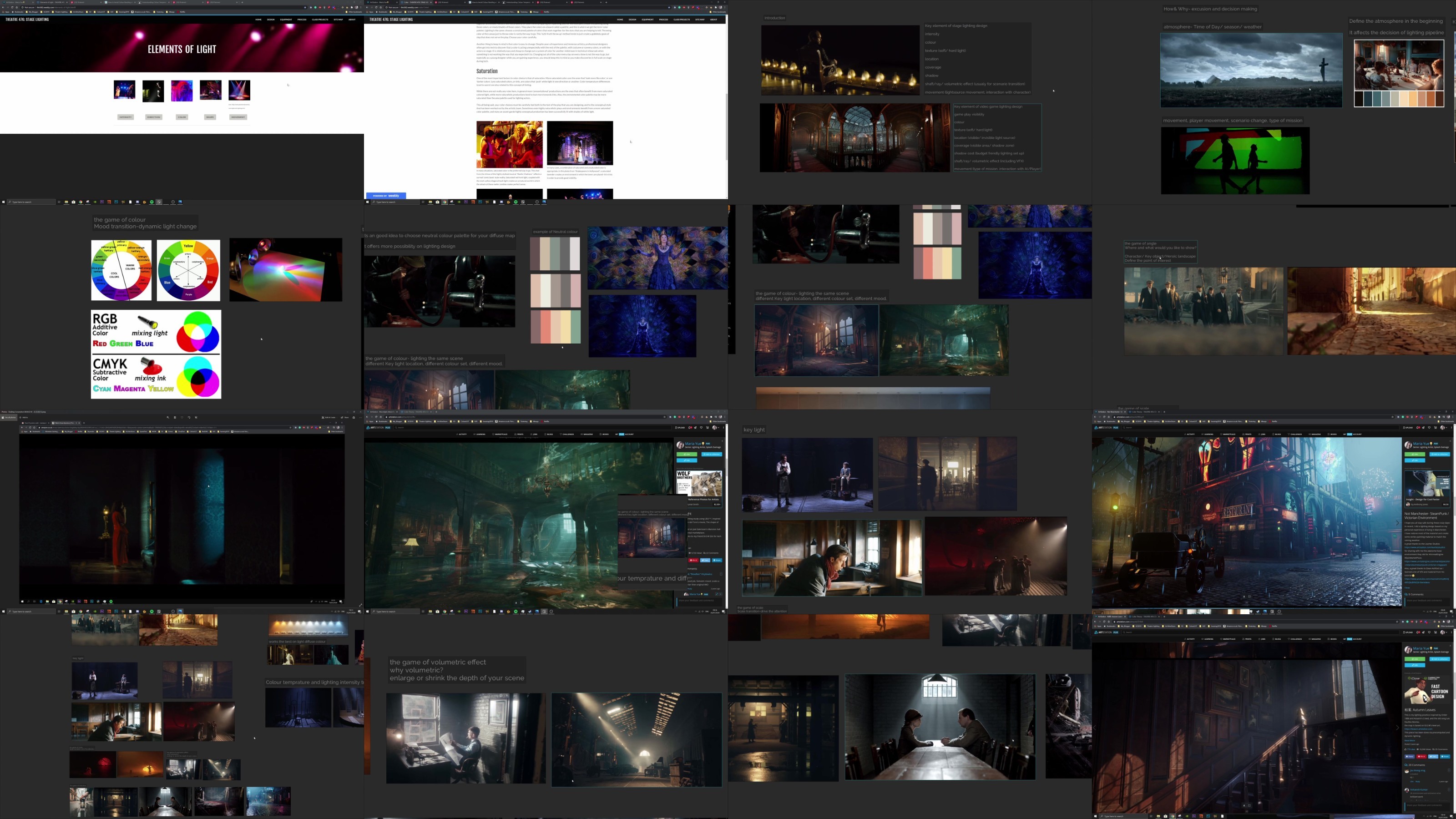1456x819 pixels.
Task: Click the Powered by Weebly badge
Action: tap(386, 196)
